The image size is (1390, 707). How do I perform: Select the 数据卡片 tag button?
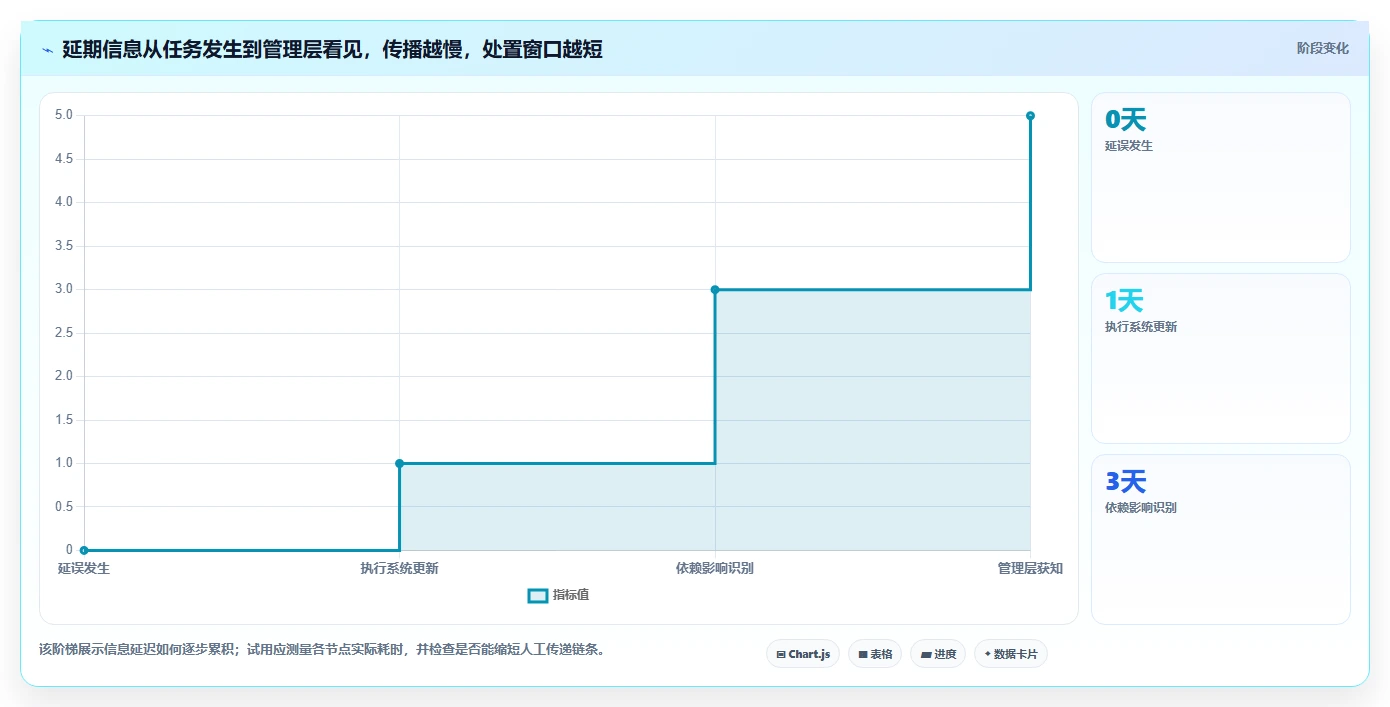1011,654
